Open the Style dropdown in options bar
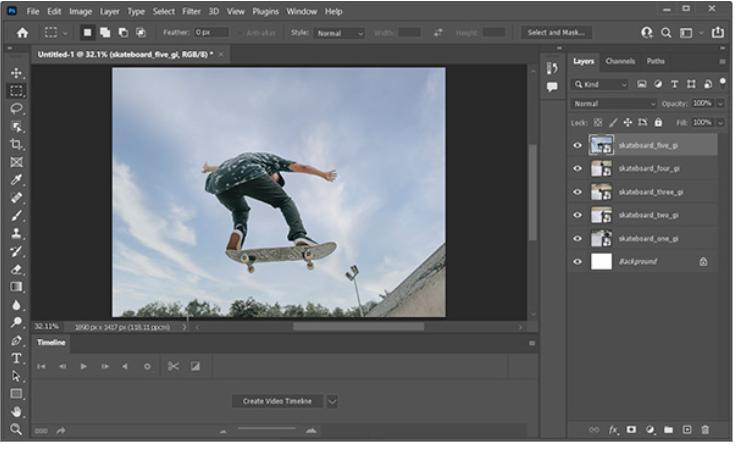 (340, 33)
